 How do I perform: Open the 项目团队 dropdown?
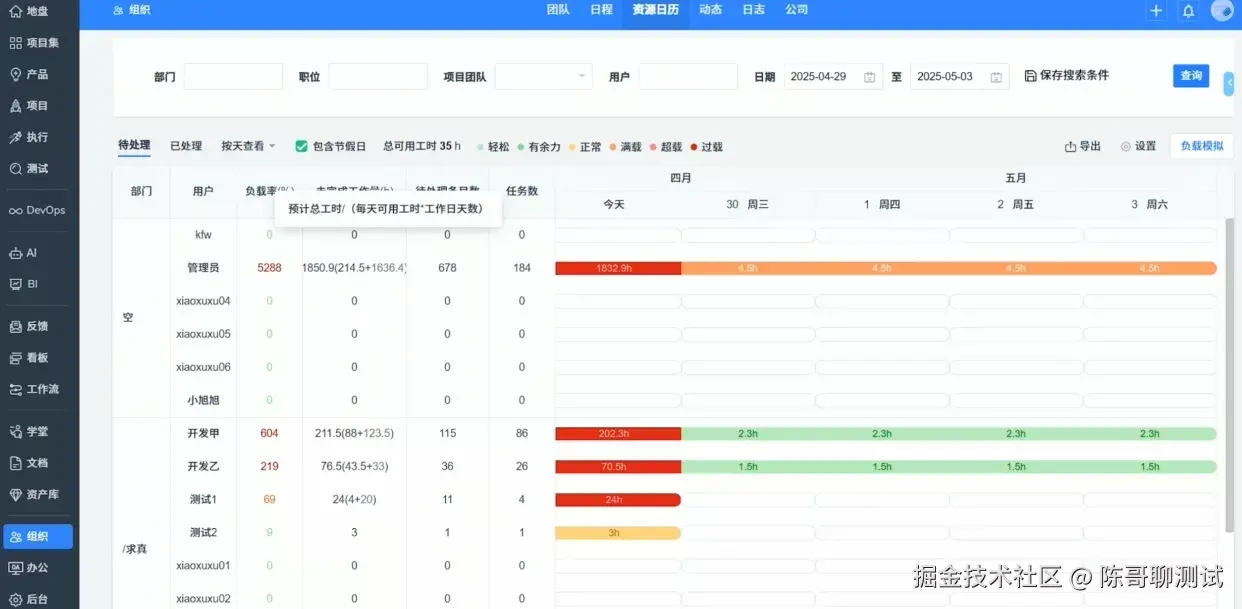[x=543, y=75]
